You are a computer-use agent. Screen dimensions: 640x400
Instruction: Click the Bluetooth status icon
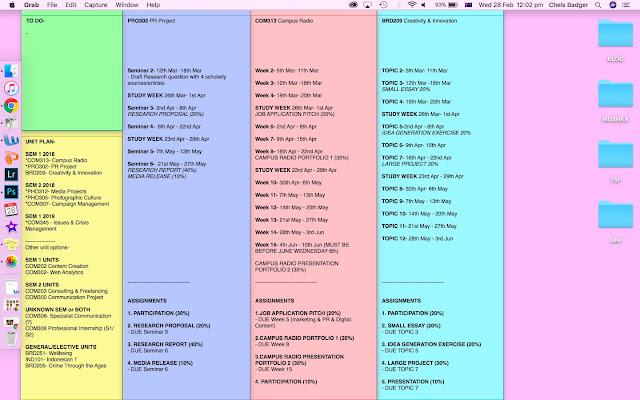(399, 5)
